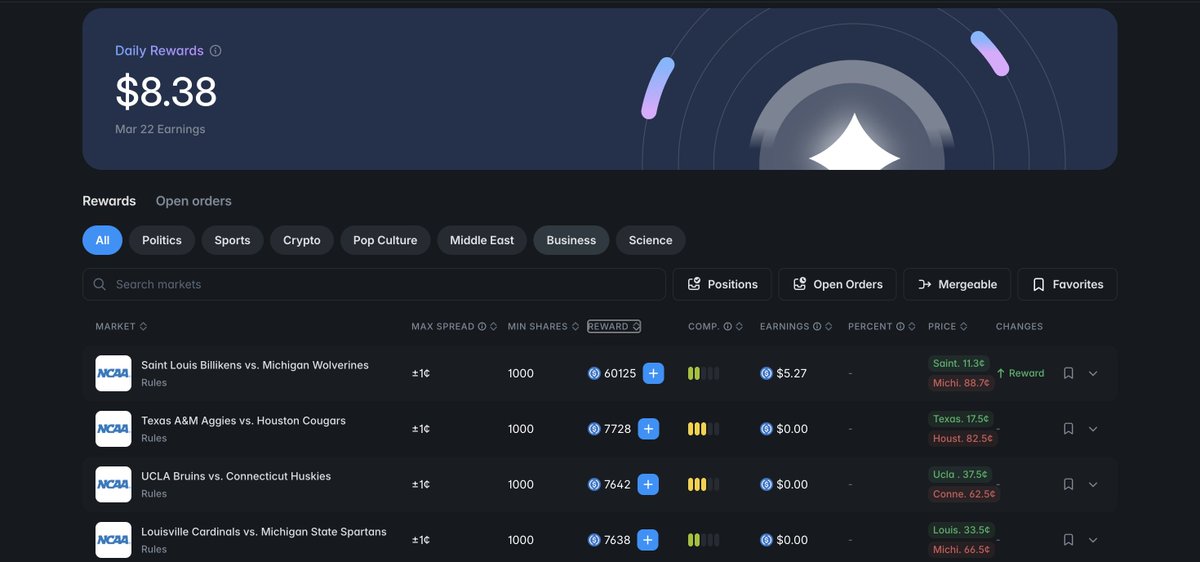This screenshot has width=1200, height=562.
Task: Open the Positions filter button
Action: click(722, 284)
